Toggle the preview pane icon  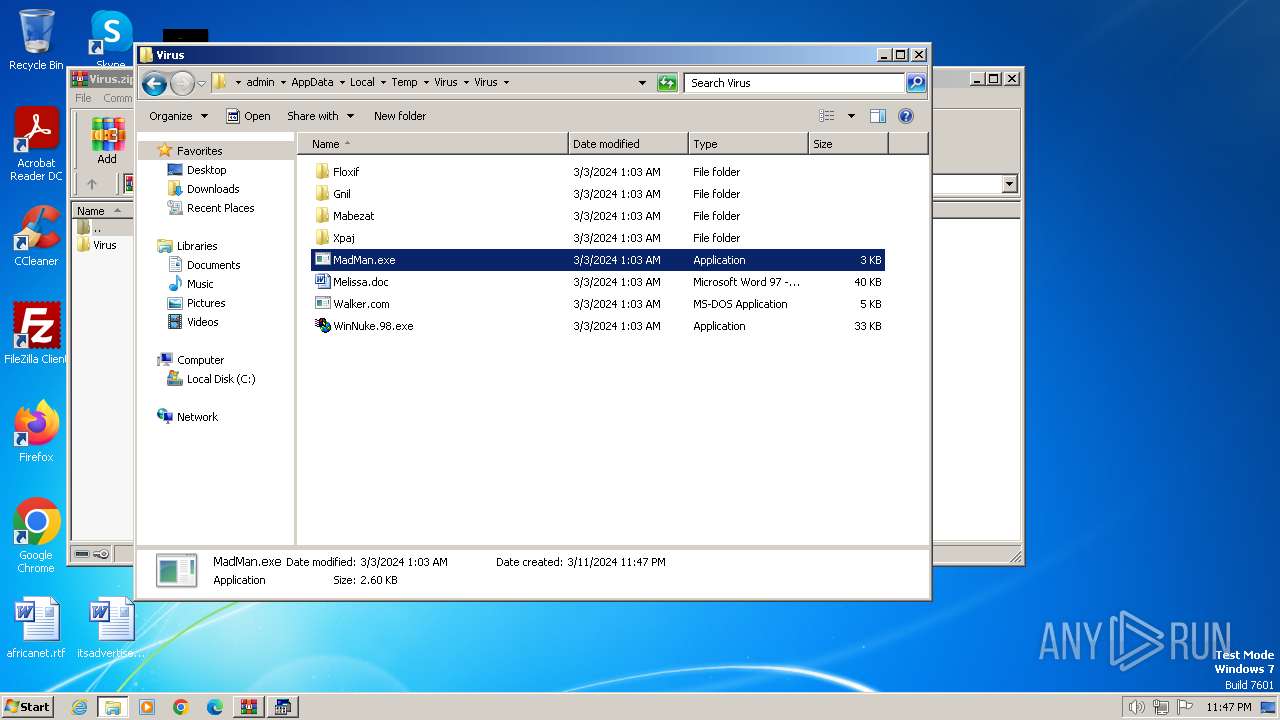(x=878, y=116)
